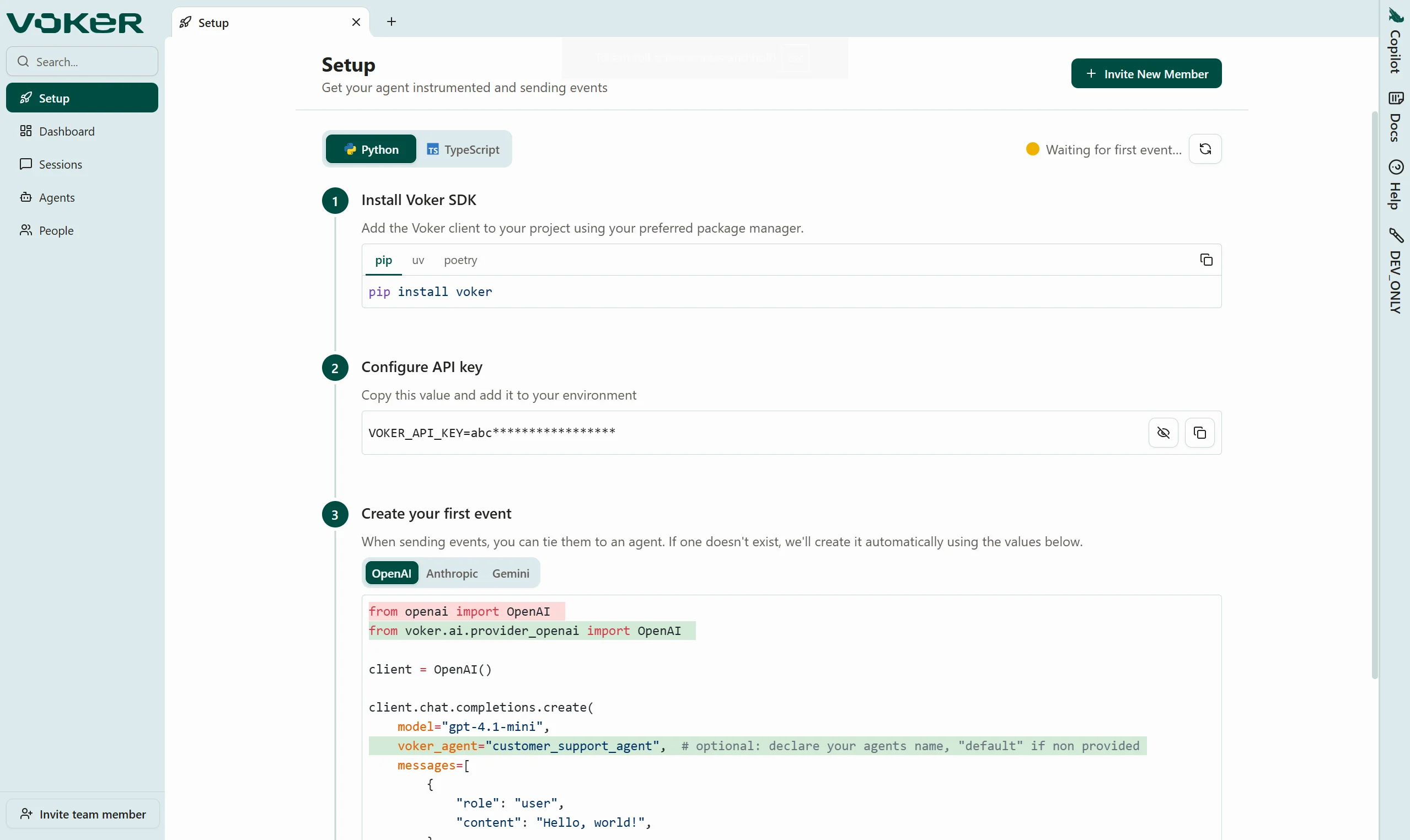1410x840 pixels.
Task: Click Invite team member button
Action: coord(83,814)
